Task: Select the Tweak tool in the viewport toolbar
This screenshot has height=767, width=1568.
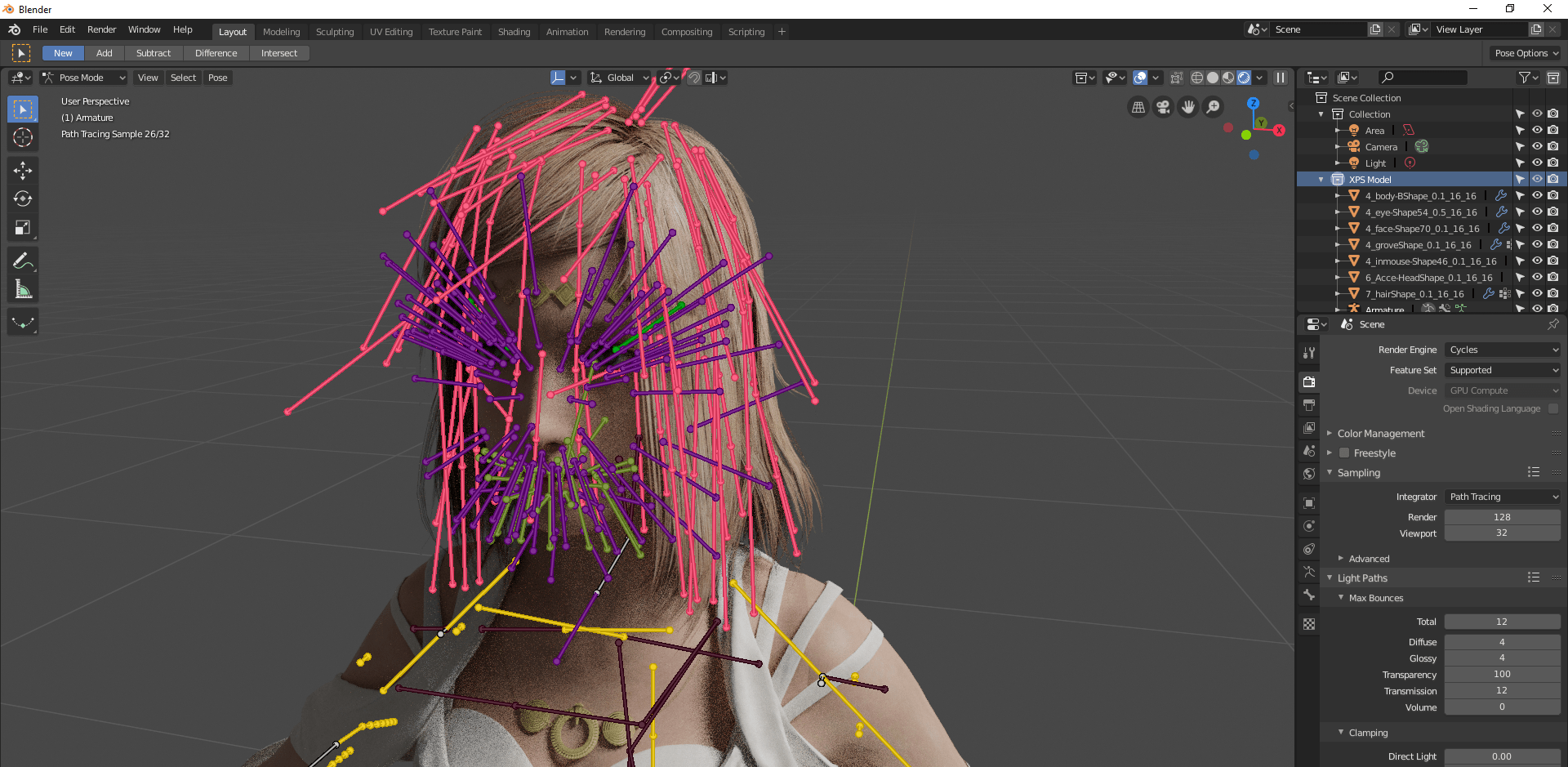Action: click(22, 108)
